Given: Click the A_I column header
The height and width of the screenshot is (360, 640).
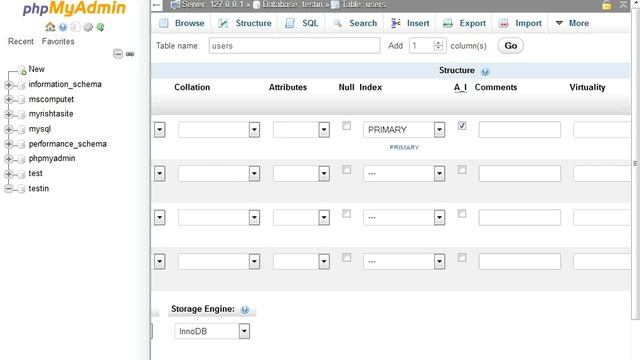Looking at the screenshot, I should [x=460, y=87].
